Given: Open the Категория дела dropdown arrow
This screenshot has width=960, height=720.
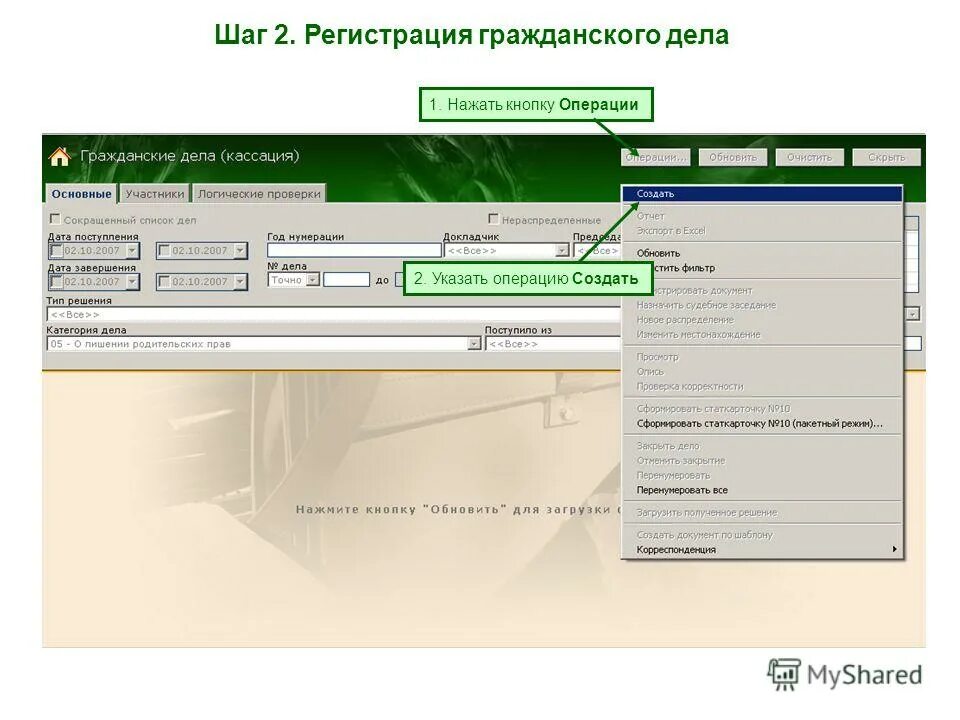Looking at the screenshot, I should coord(474,344).
